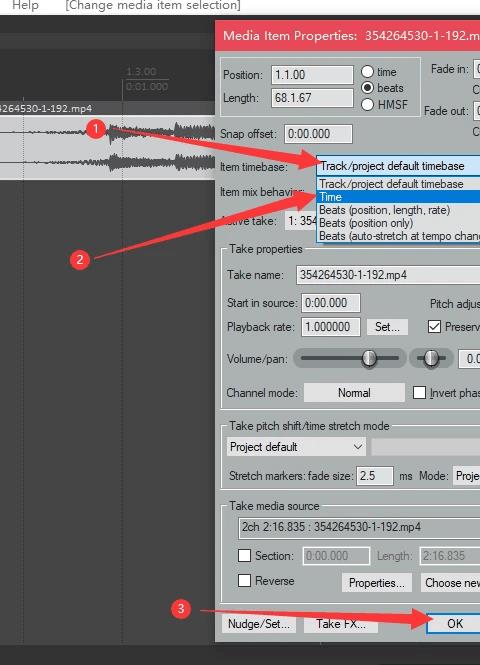Click the Length input field
480x665 pixels.
click(x=312, y=98)
